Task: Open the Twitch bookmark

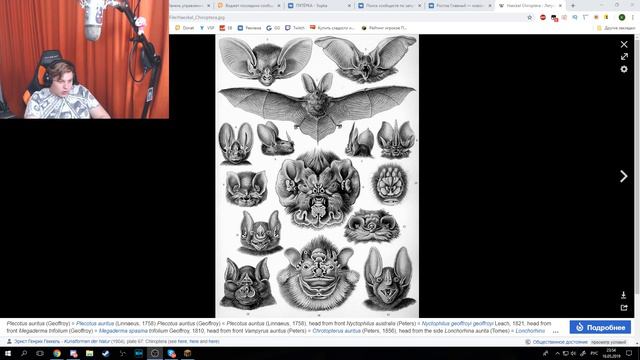Action: point(295,28)
